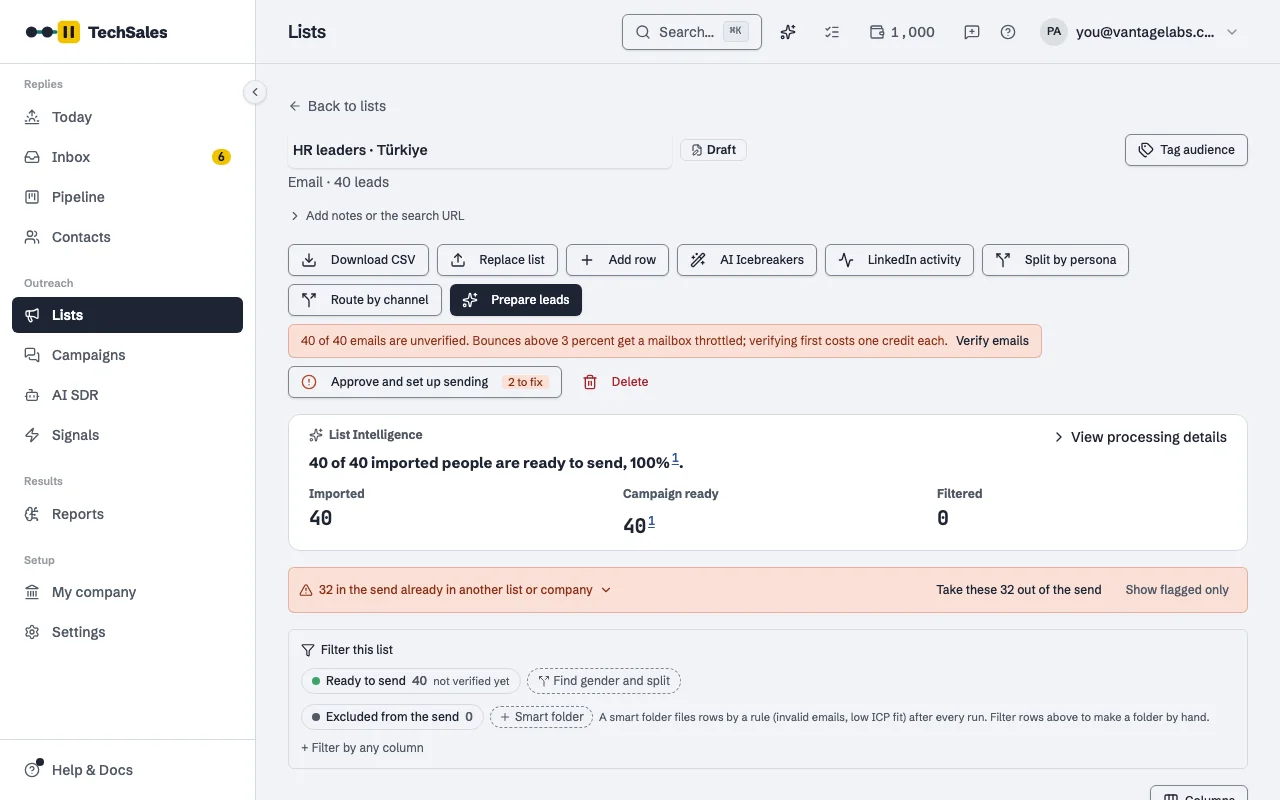Open Campaigns in the sidebar
This screenshot has height=800, width=1280.
pos(127,355)
